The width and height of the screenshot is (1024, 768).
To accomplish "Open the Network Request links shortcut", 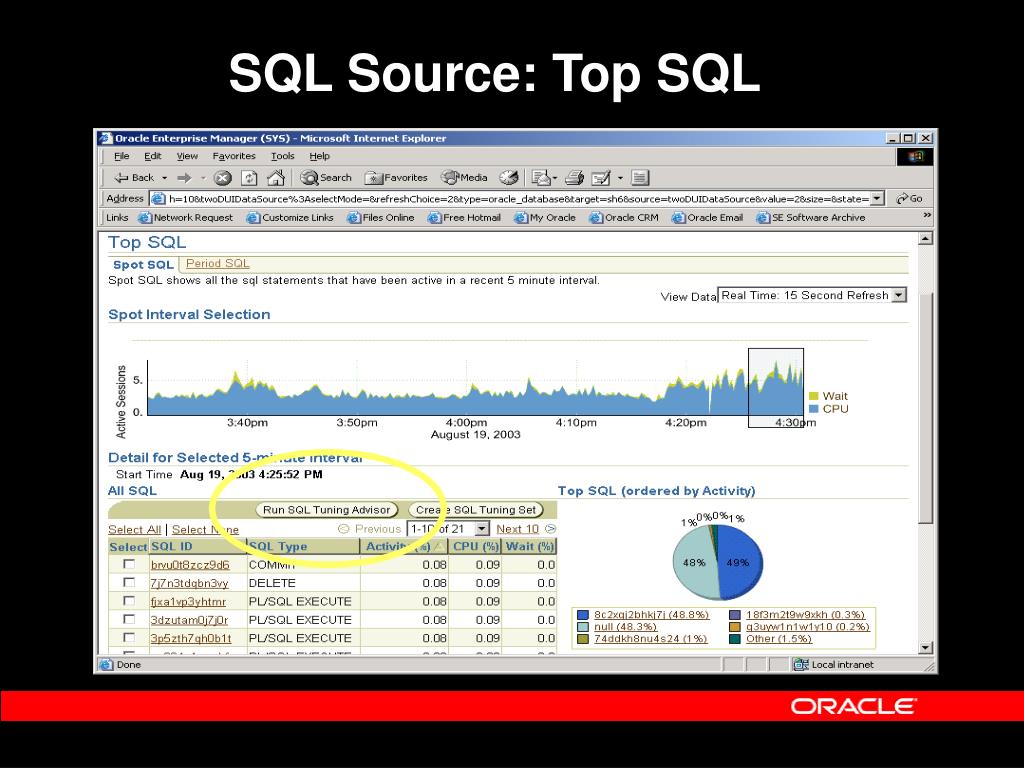I will click(185, 217).
